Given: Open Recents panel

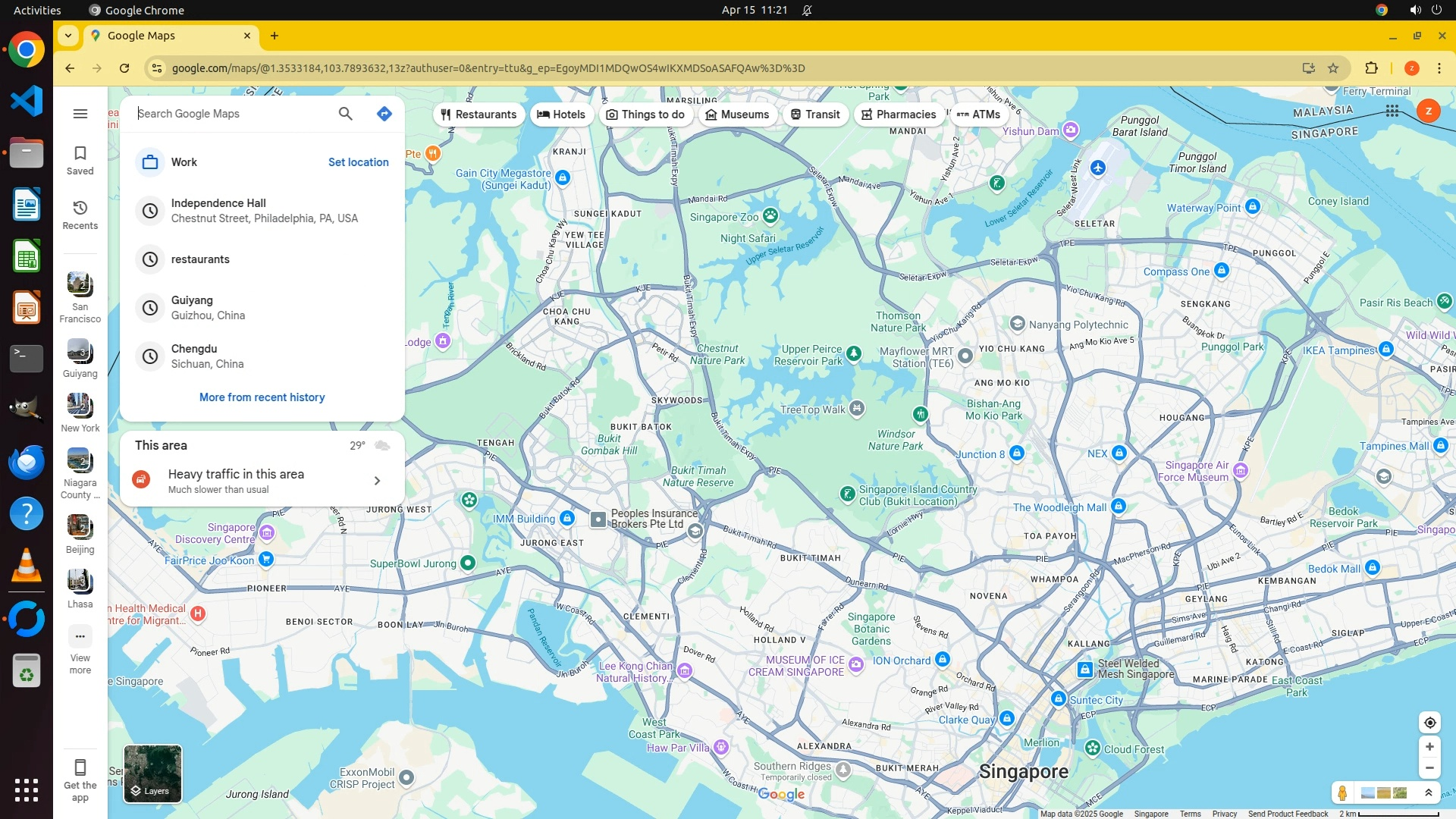Looking at the screenshot, I should coord(80,215).
